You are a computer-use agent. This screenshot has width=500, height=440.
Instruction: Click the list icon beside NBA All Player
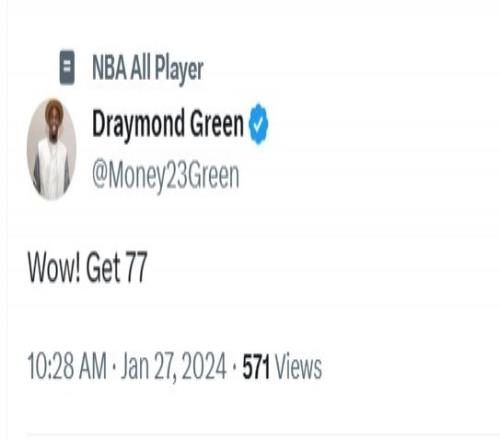point(67,67)
